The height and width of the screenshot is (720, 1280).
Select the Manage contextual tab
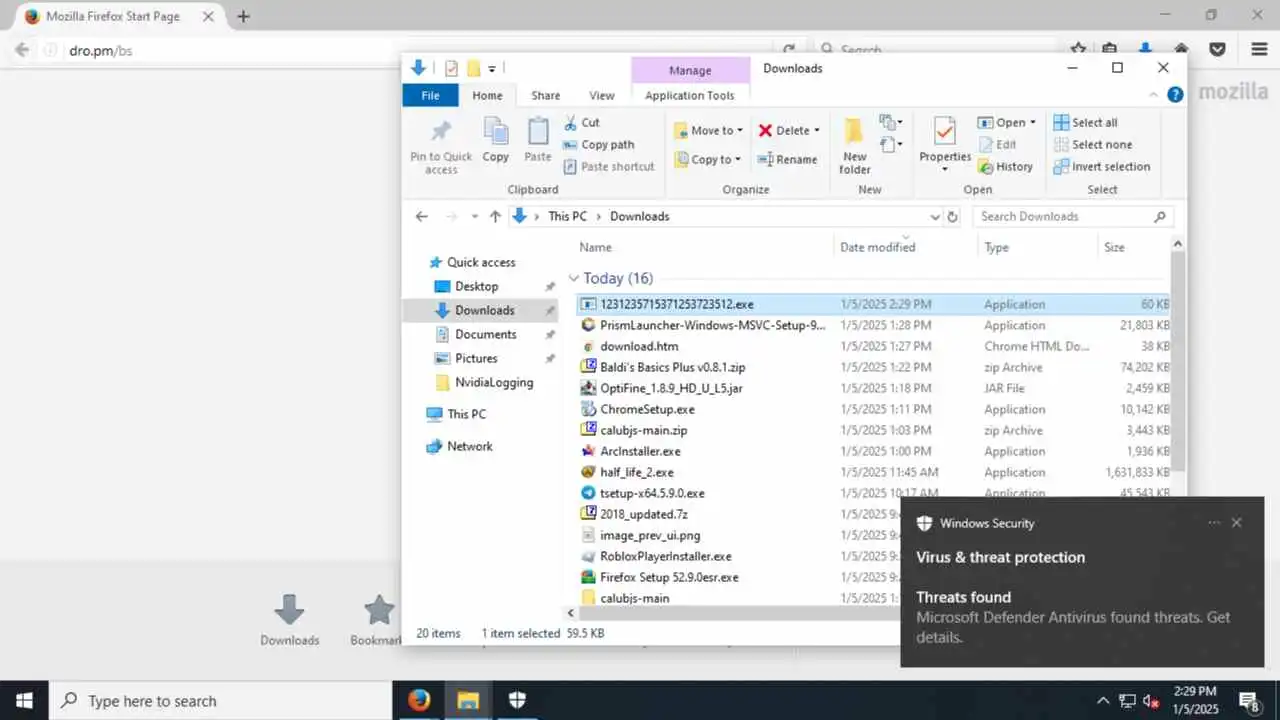[690, 70]
